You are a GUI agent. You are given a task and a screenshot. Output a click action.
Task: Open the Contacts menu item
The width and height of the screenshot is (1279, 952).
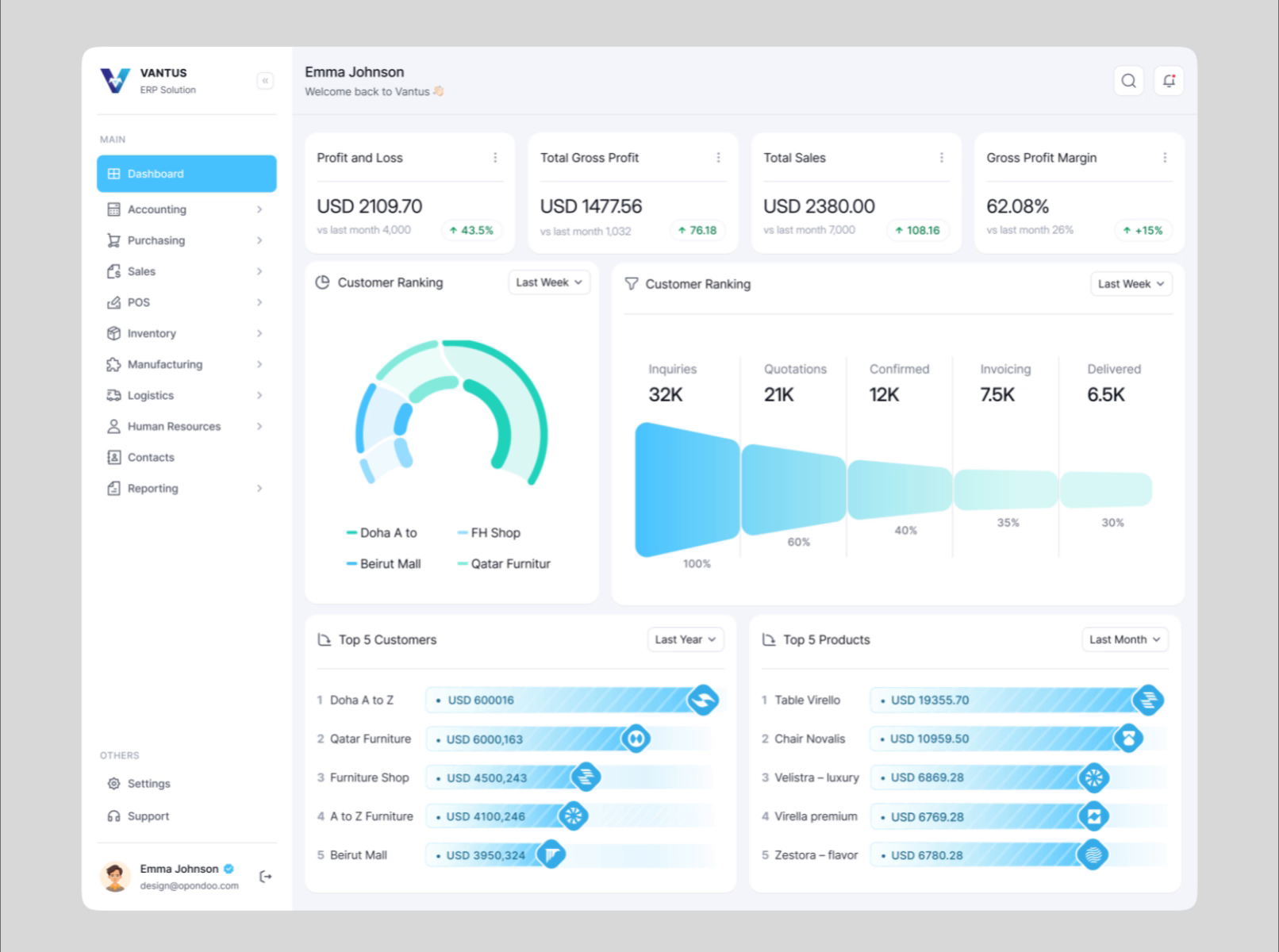pos(151,458)
